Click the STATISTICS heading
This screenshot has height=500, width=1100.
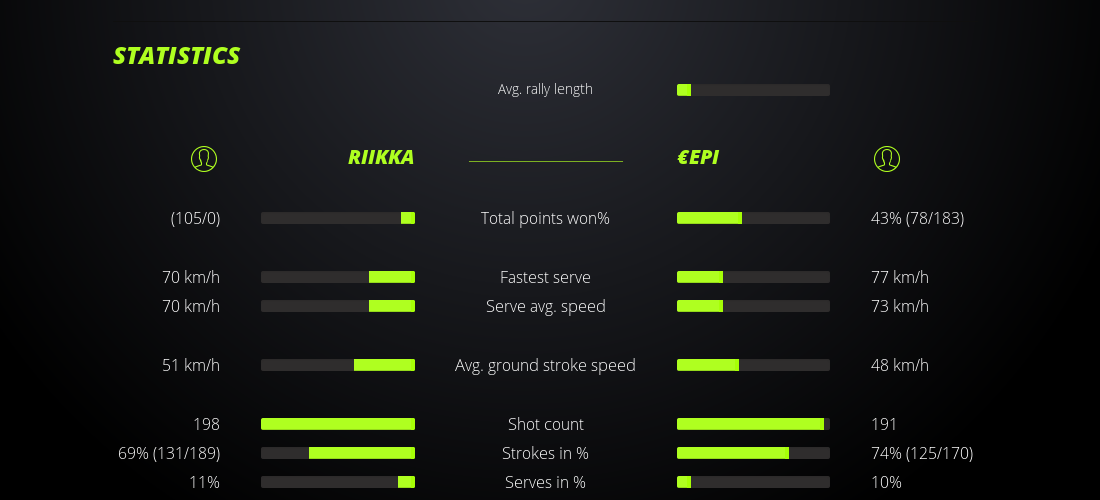click(x=177, y=56)
